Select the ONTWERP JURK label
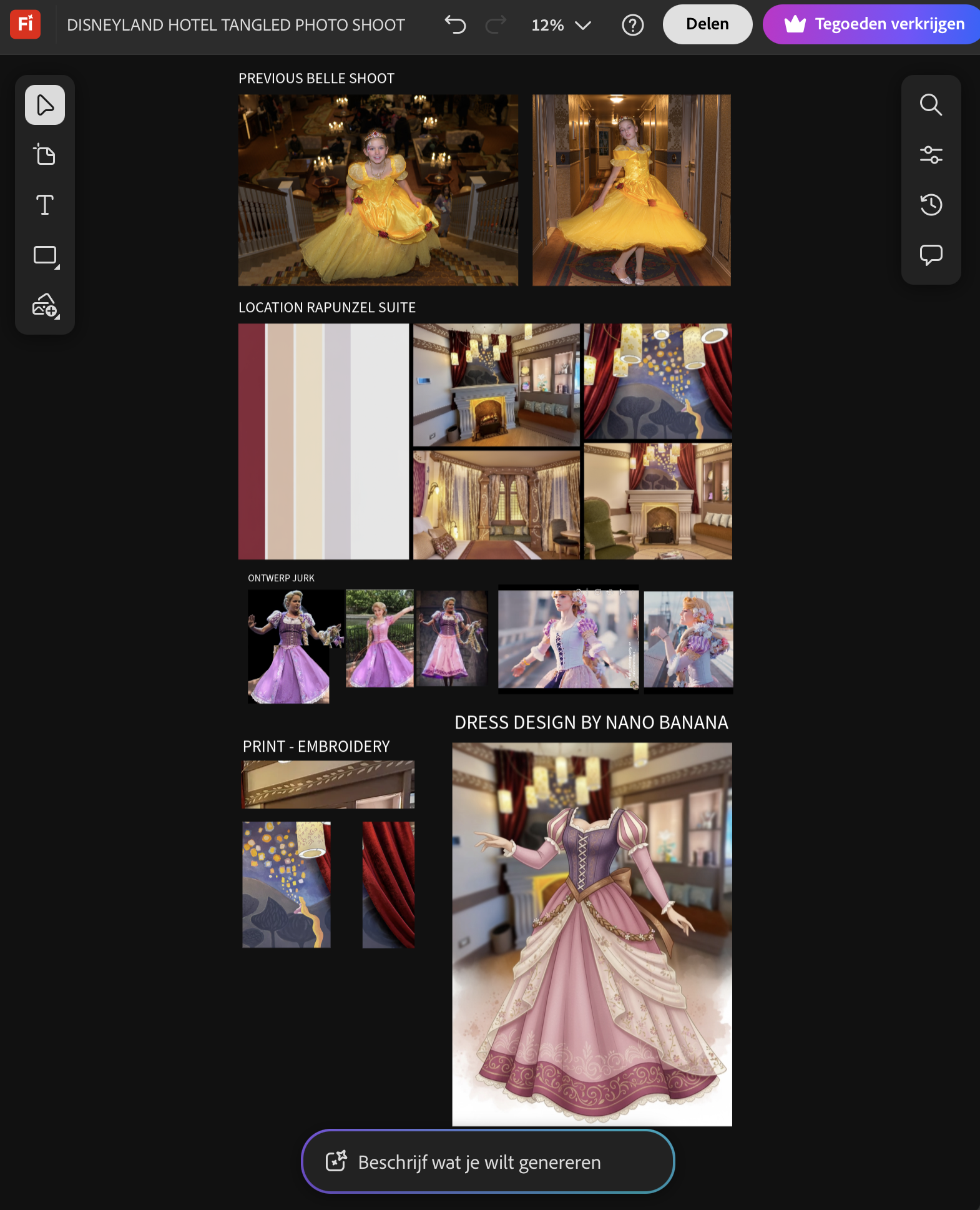The image size is (980, 1210). click(281, 578)
